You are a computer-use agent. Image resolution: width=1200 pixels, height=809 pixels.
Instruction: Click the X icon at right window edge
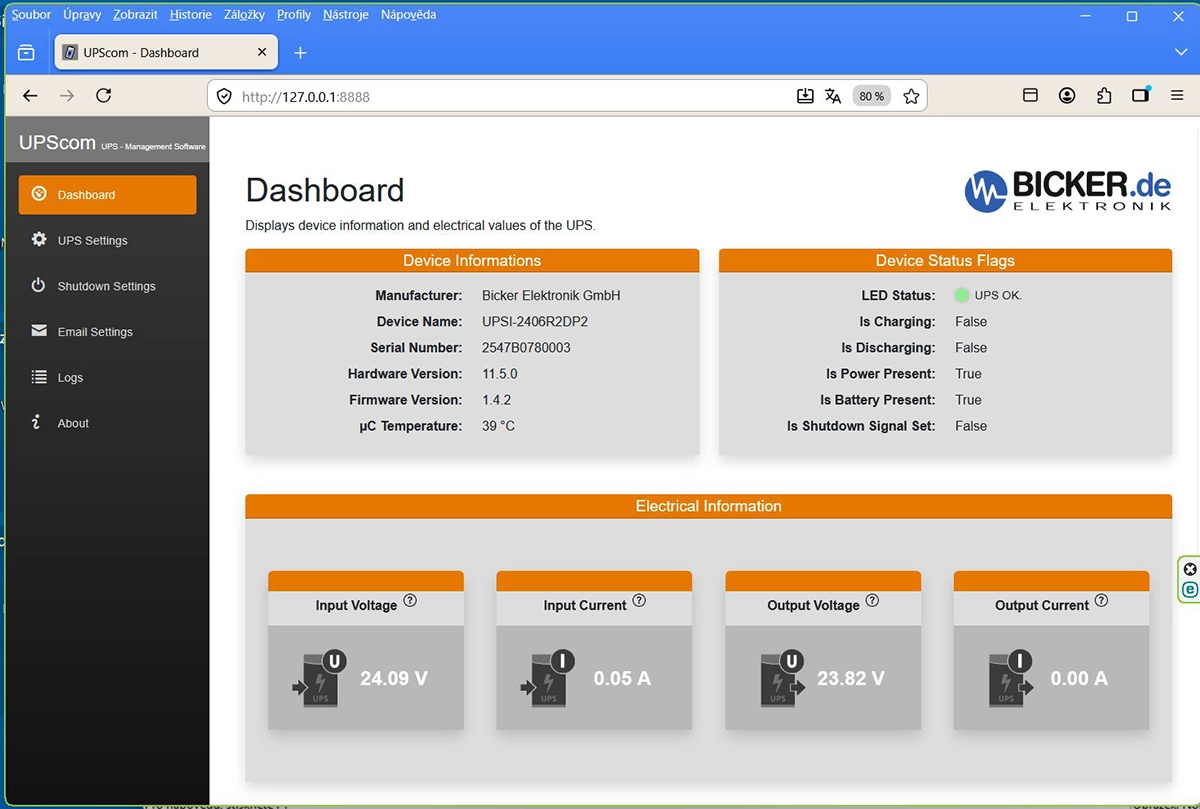pos(1190,569)
